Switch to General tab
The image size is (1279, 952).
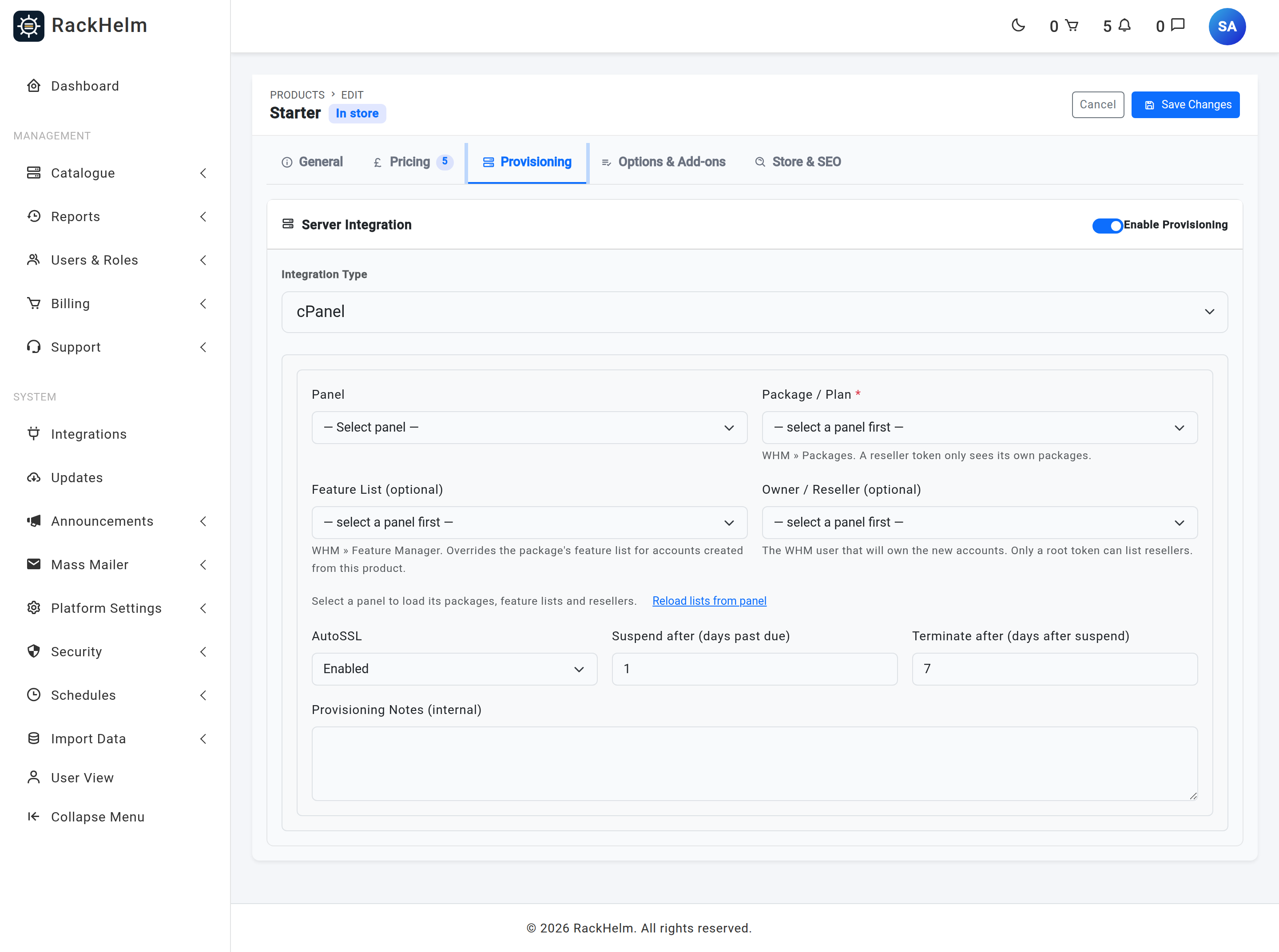tap(312, 162)
